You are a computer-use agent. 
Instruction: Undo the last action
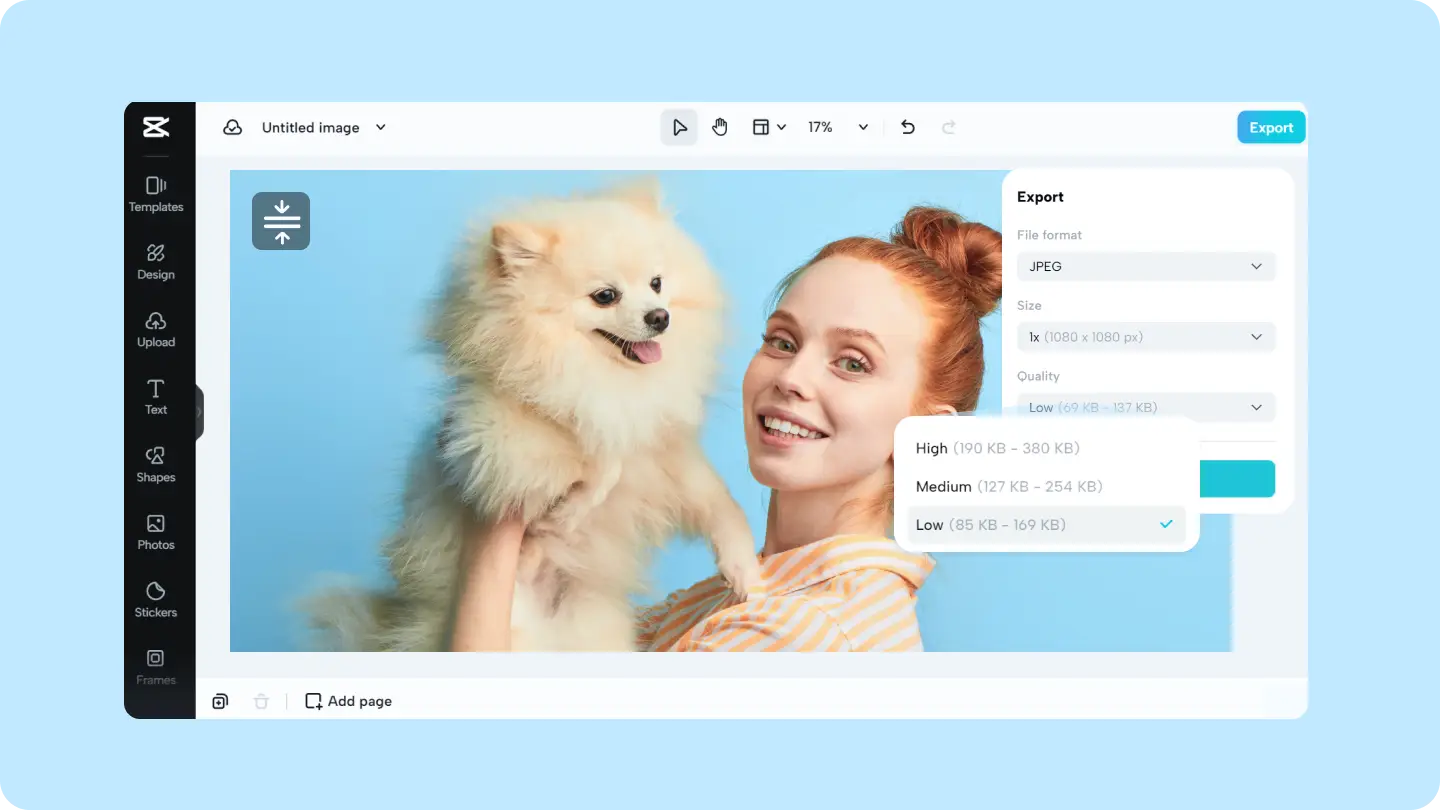(908, 127)
